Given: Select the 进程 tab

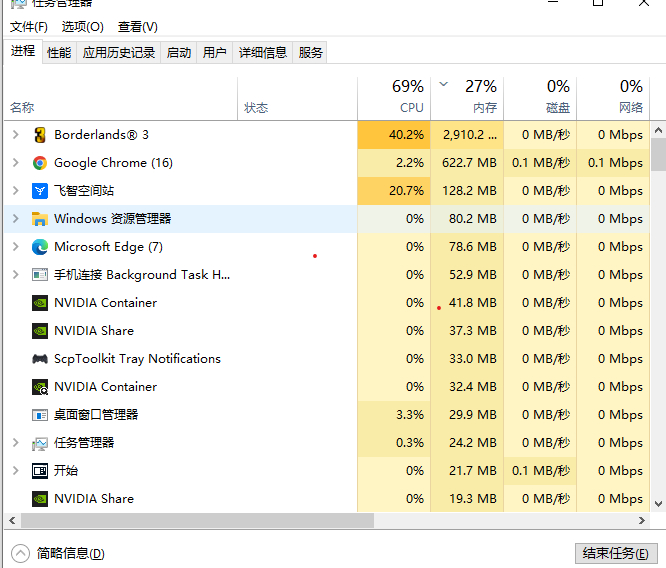Looking at the screenshot, I should coord(23,51).
